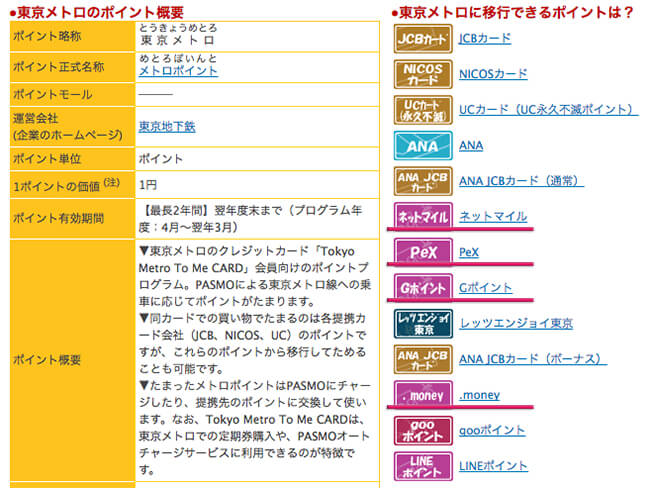Click the UCカード永久不滅 badge icon
650x488 pixels.
(x=423, y=110)
